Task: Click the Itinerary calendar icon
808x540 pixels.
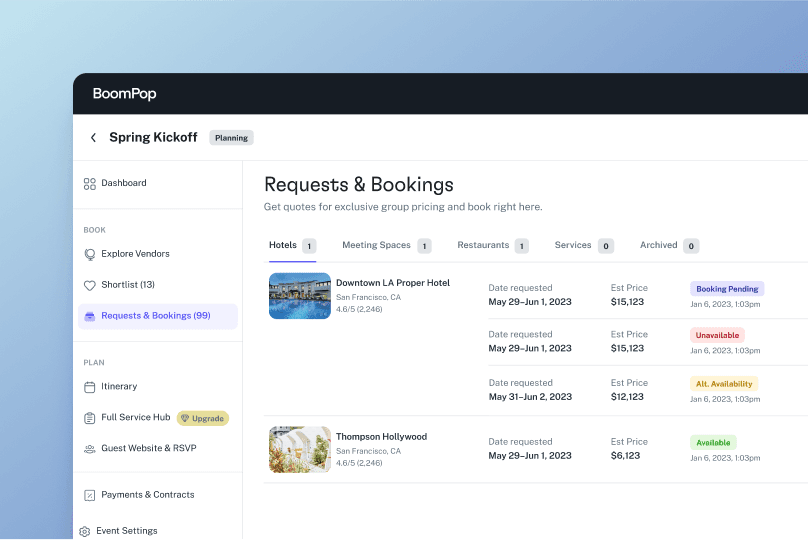Action: coord(90,387)
